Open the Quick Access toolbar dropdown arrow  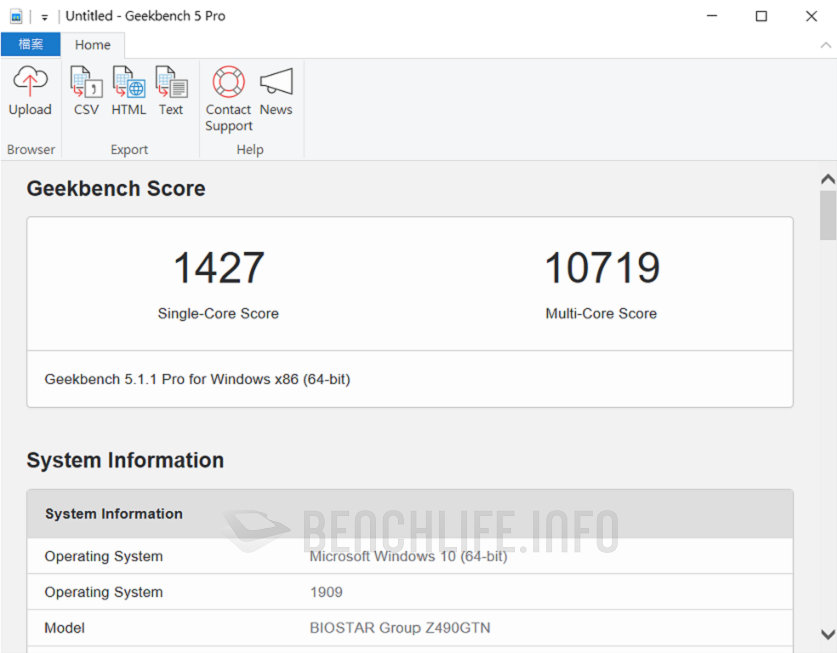click(44, 16)
